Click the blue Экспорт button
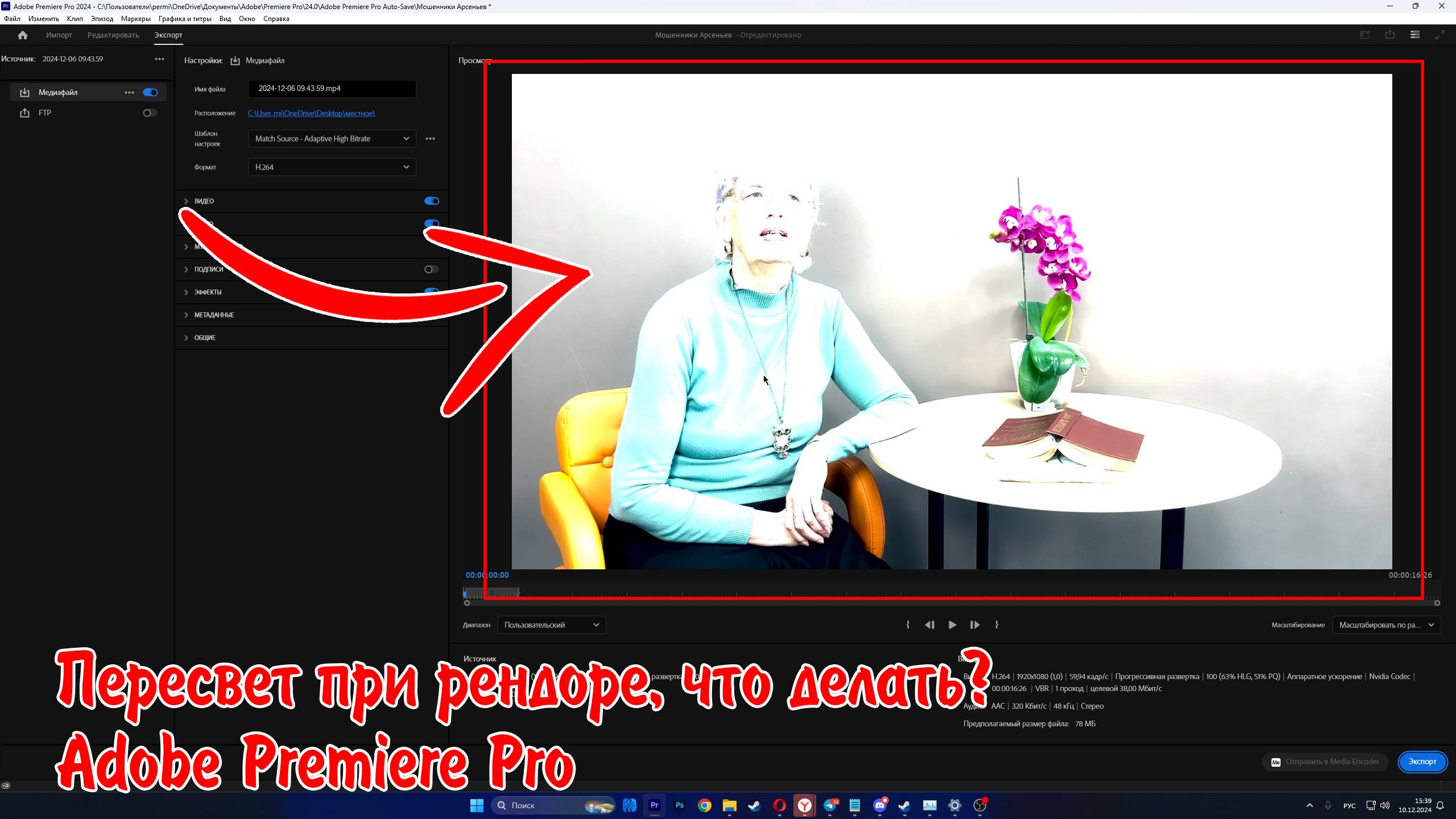1456x819 pixels. pyautogui.click(x=1422, y=762)
